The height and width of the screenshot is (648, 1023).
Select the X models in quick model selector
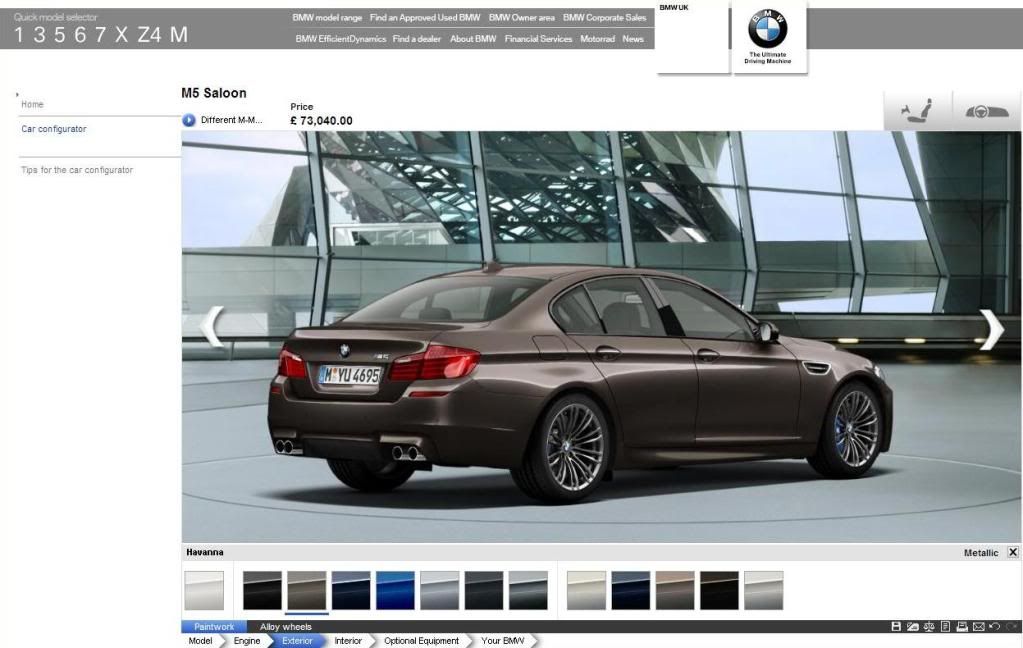[x=121, y=35]
